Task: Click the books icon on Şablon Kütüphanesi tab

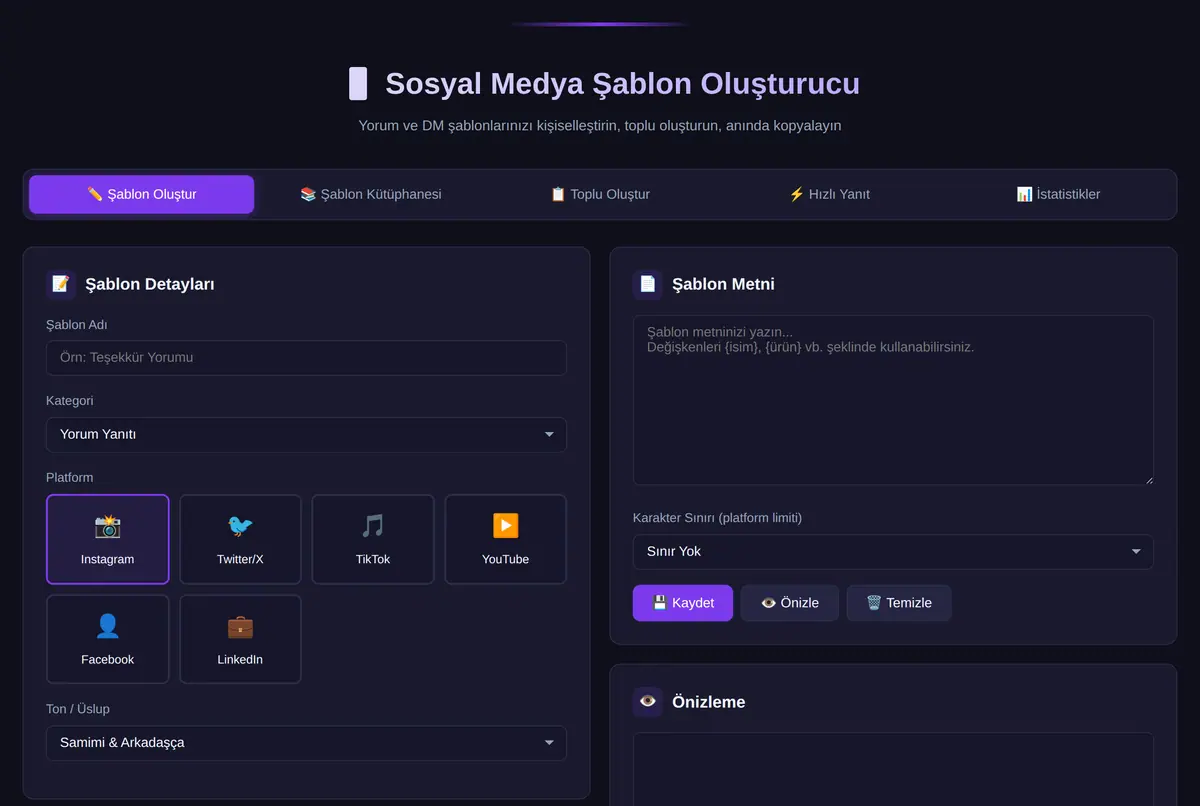Action: (308, 194)
